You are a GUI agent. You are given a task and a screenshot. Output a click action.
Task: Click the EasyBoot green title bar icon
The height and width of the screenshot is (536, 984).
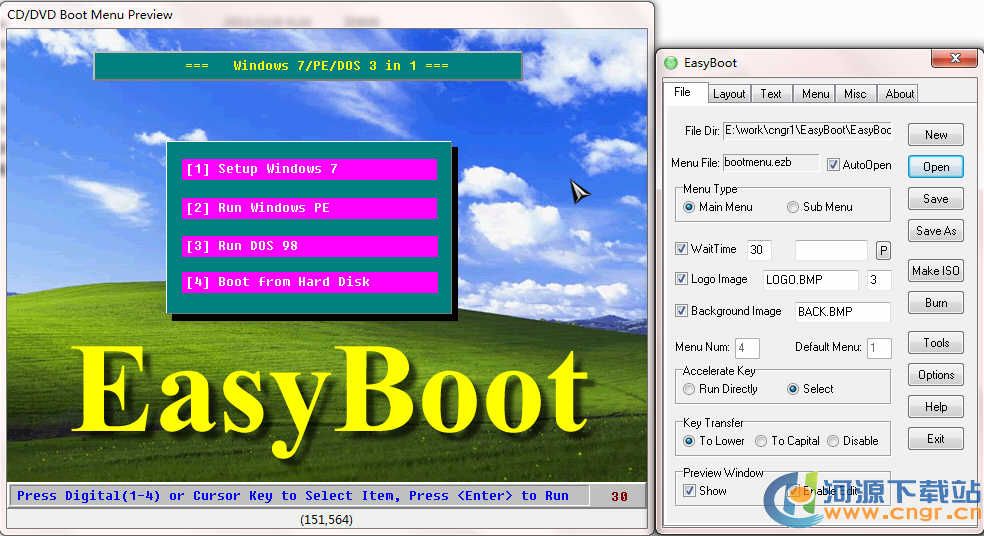[x=671, y=63]
